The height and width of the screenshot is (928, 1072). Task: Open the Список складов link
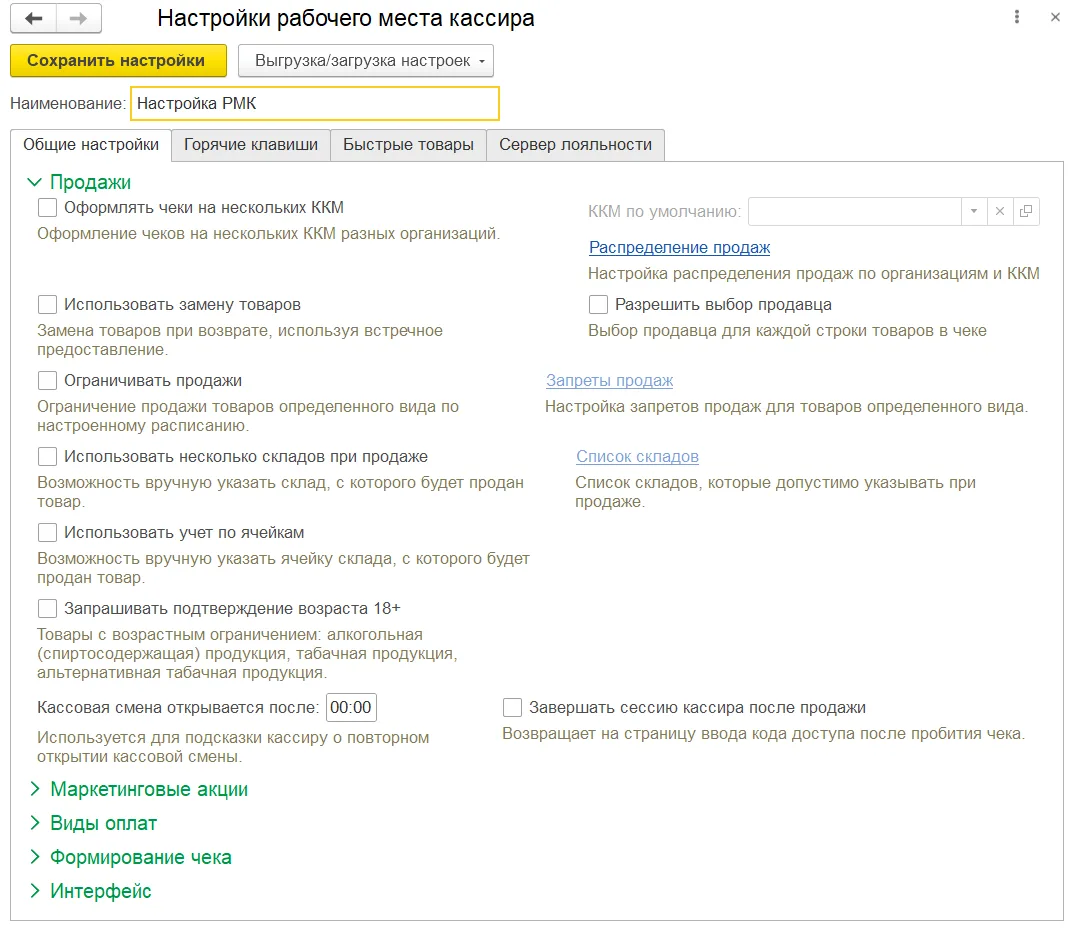coord(637,456)
